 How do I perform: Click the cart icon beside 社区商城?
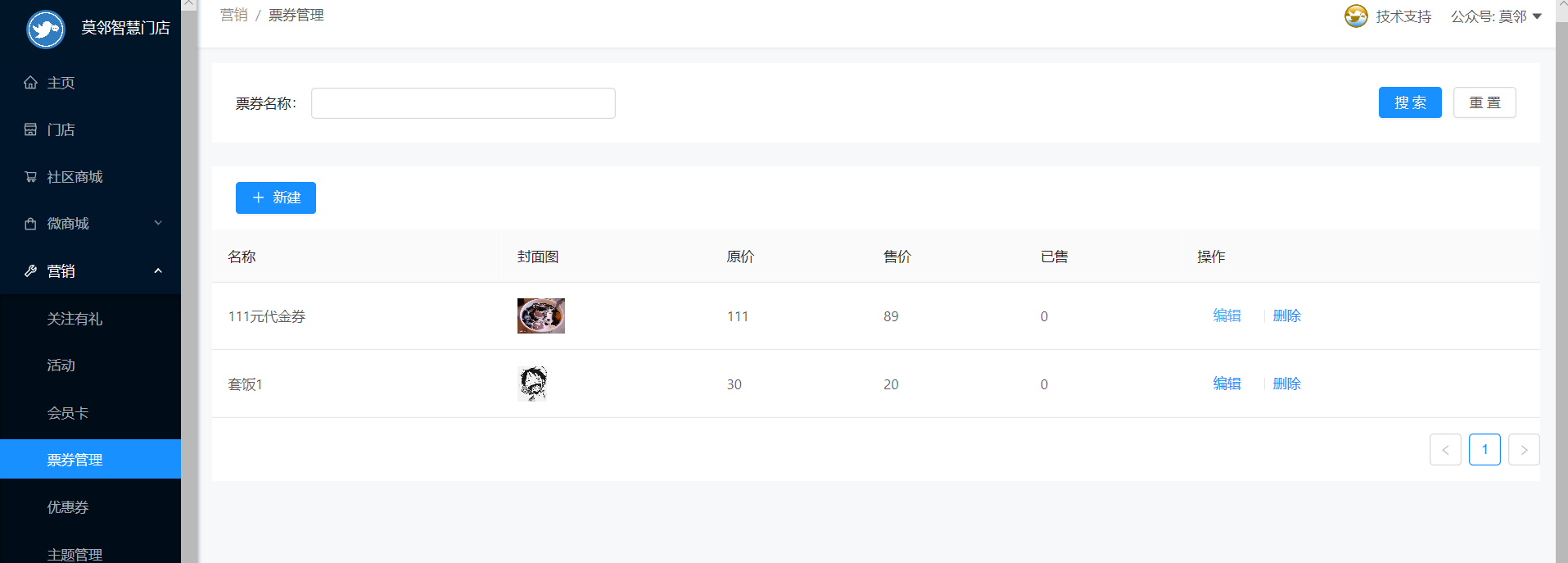[x=31, y=177]
